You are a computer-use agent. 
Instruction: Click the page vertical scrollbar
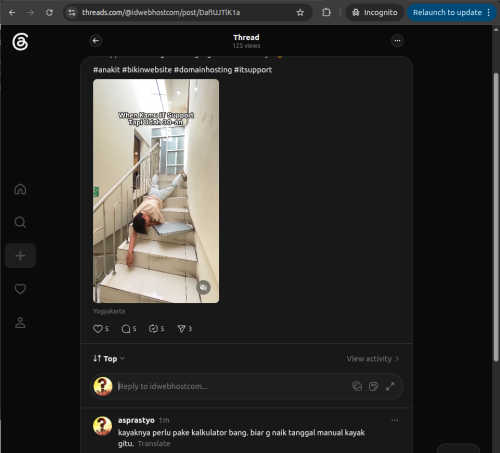496,217
